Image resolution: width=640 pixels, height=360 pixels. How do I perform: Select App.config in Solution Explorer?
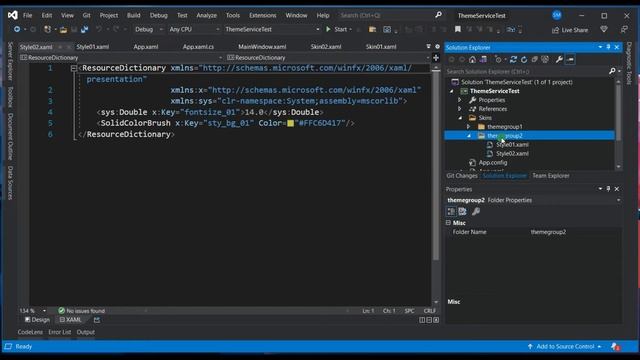pos(493,163)
